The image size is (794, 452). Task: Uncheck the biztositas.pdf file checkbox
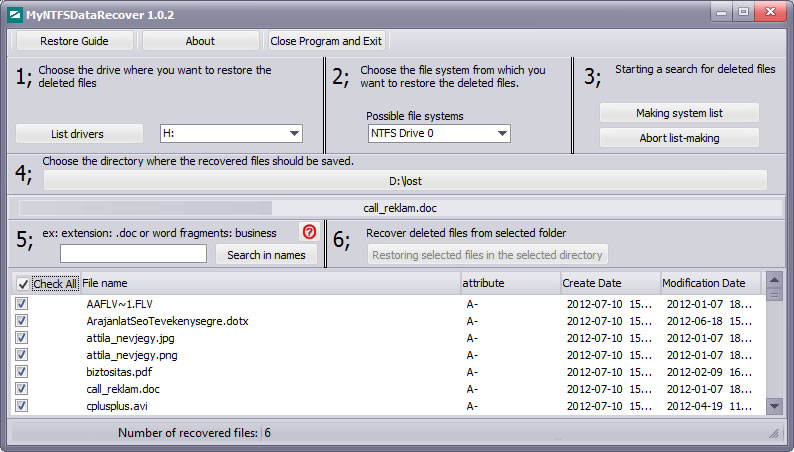tap(22, 372)
